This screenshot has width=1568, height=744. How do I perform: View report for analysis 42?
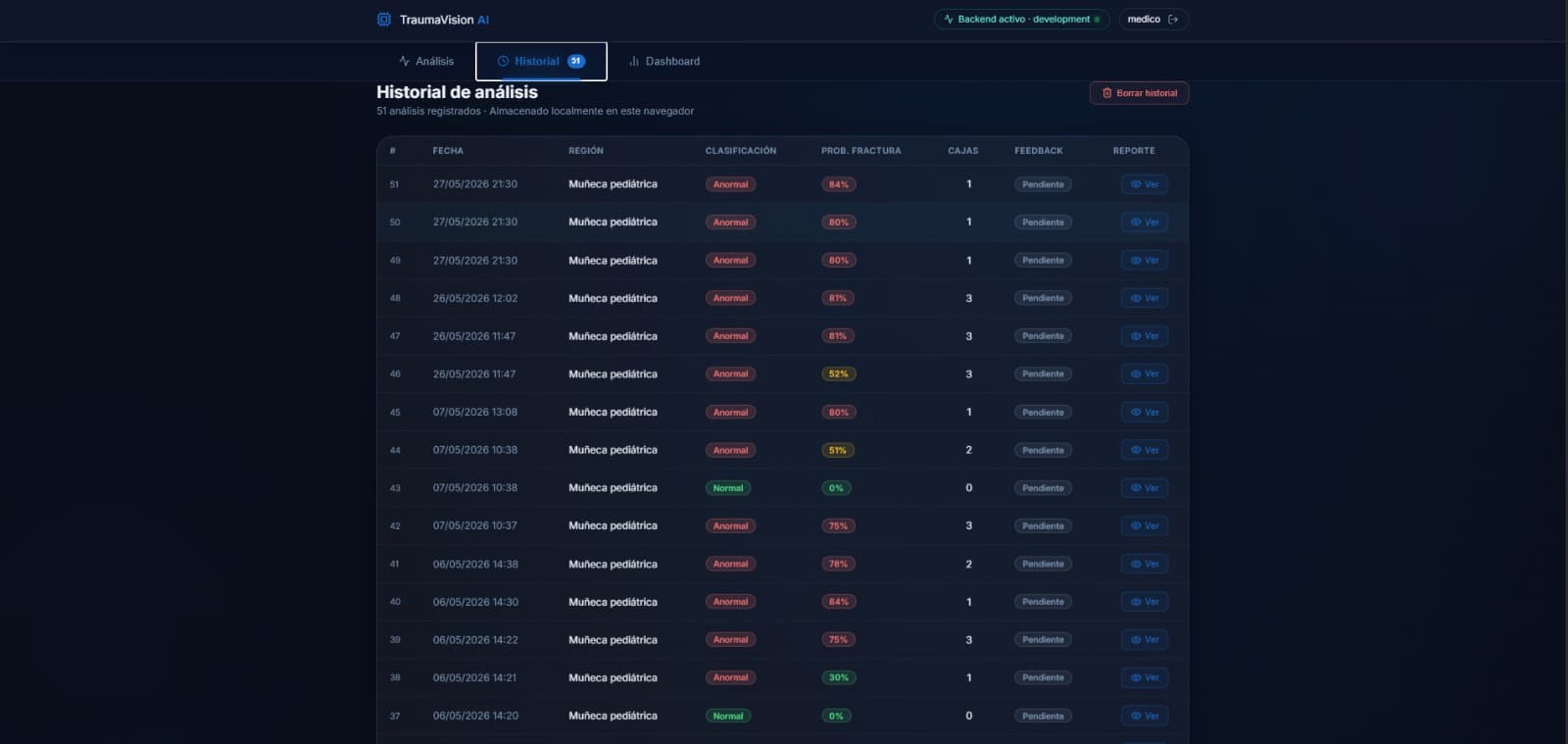tap(1145, 526)
